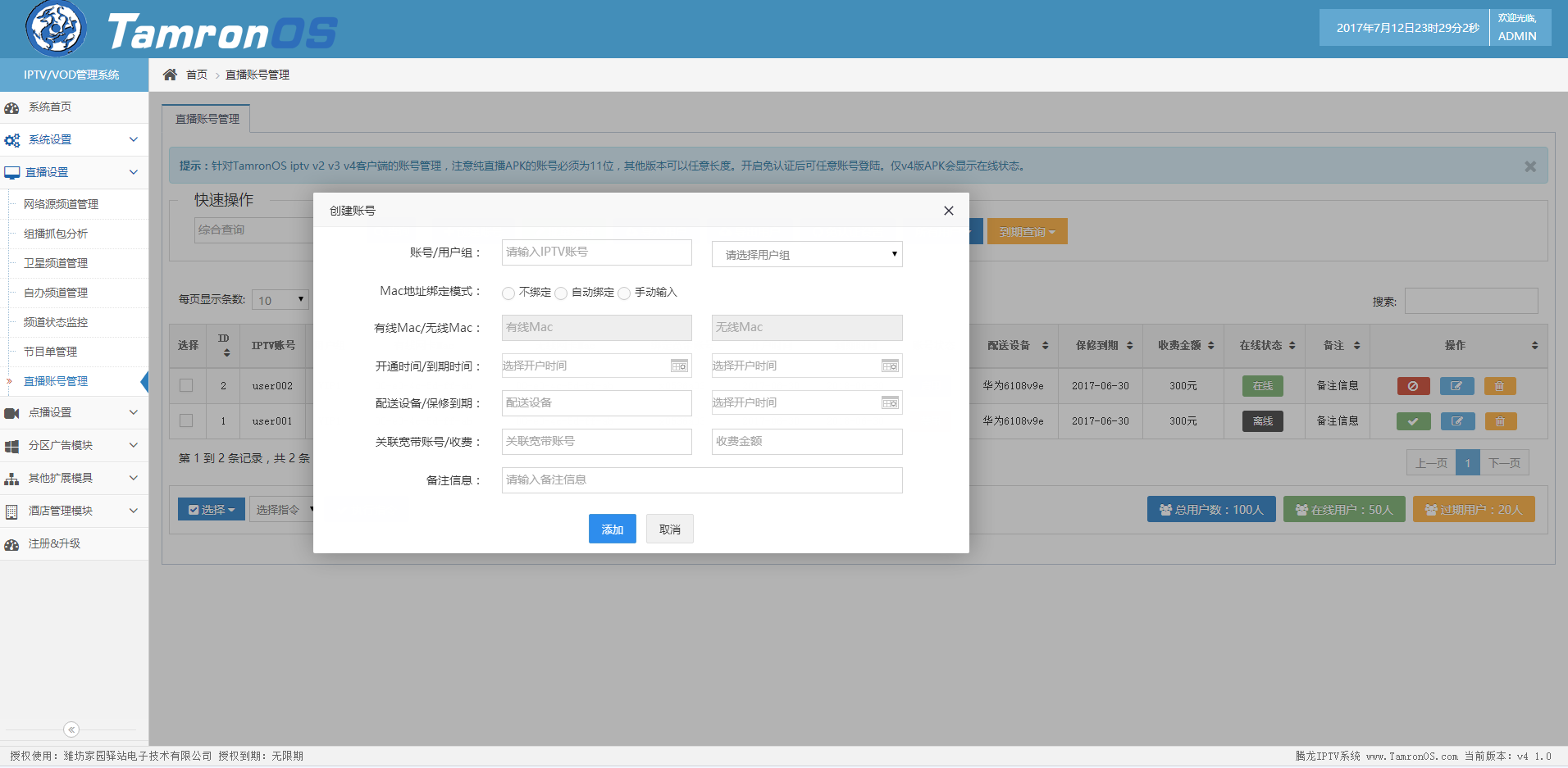Collapse the sidebar with the double-arrow icon
Screen dimensions: 1568x768
point(71,729)
